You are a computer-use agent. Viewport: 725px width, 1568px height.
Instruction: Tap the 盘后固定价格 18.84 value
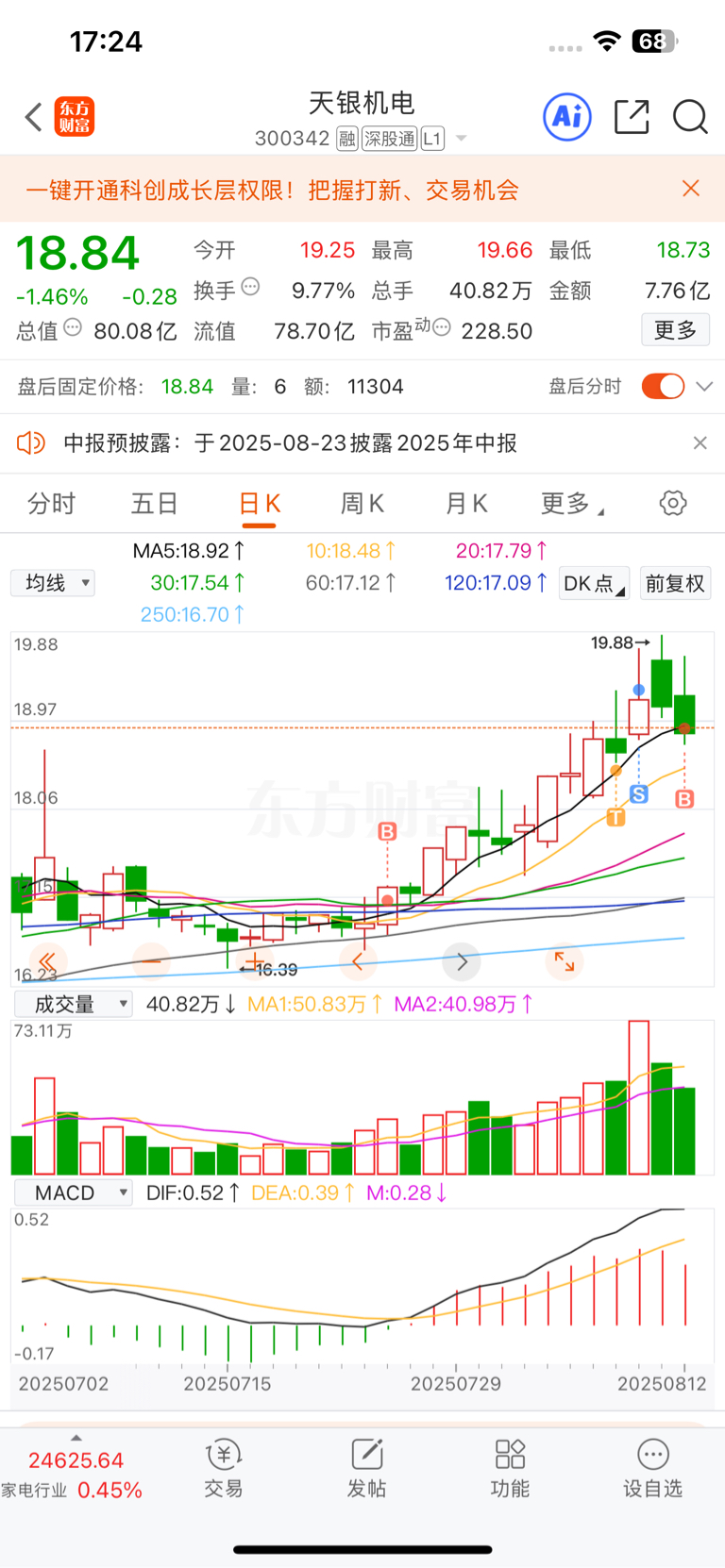(187, 387)
